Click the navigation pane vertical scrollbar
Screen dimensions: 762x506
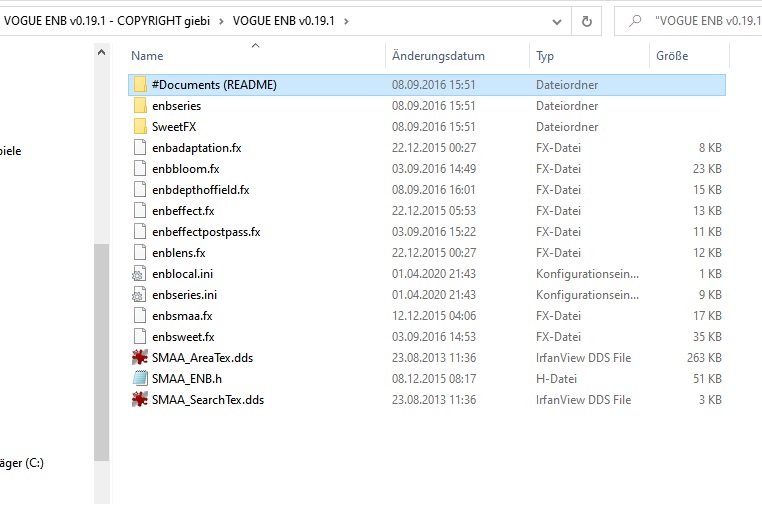tap(101, 350)
